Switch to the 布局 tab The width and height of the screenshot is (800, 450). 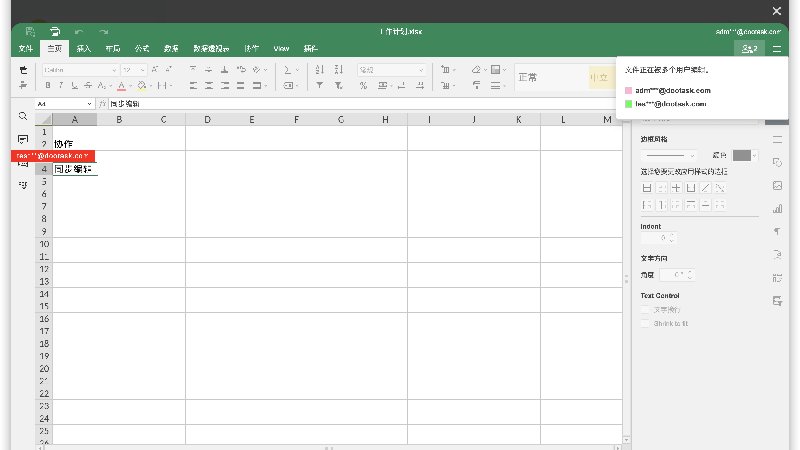113,48
